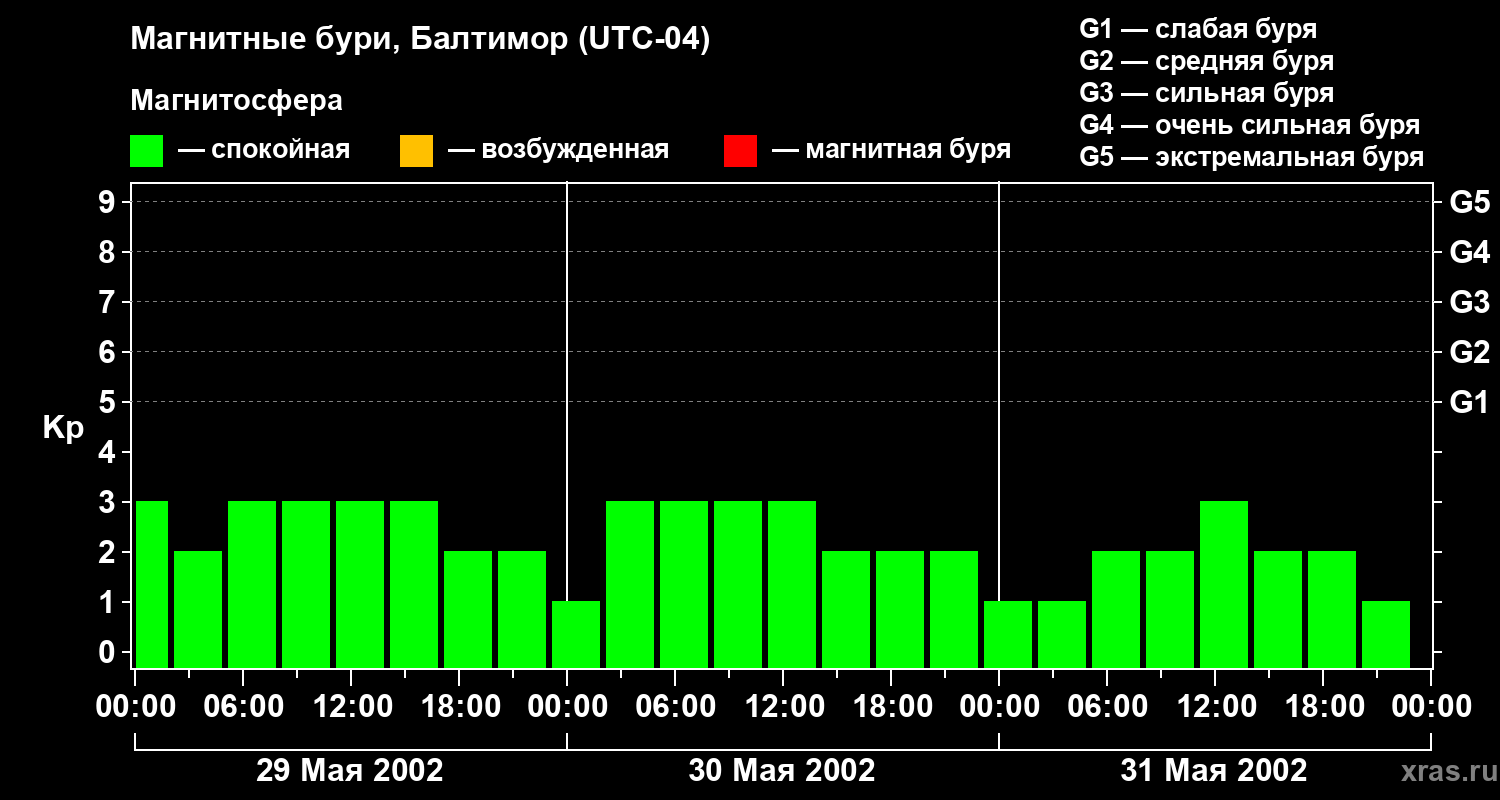Click the green calm magnetosphere legend swatch
1500x800 pixels.
[147, 151]
